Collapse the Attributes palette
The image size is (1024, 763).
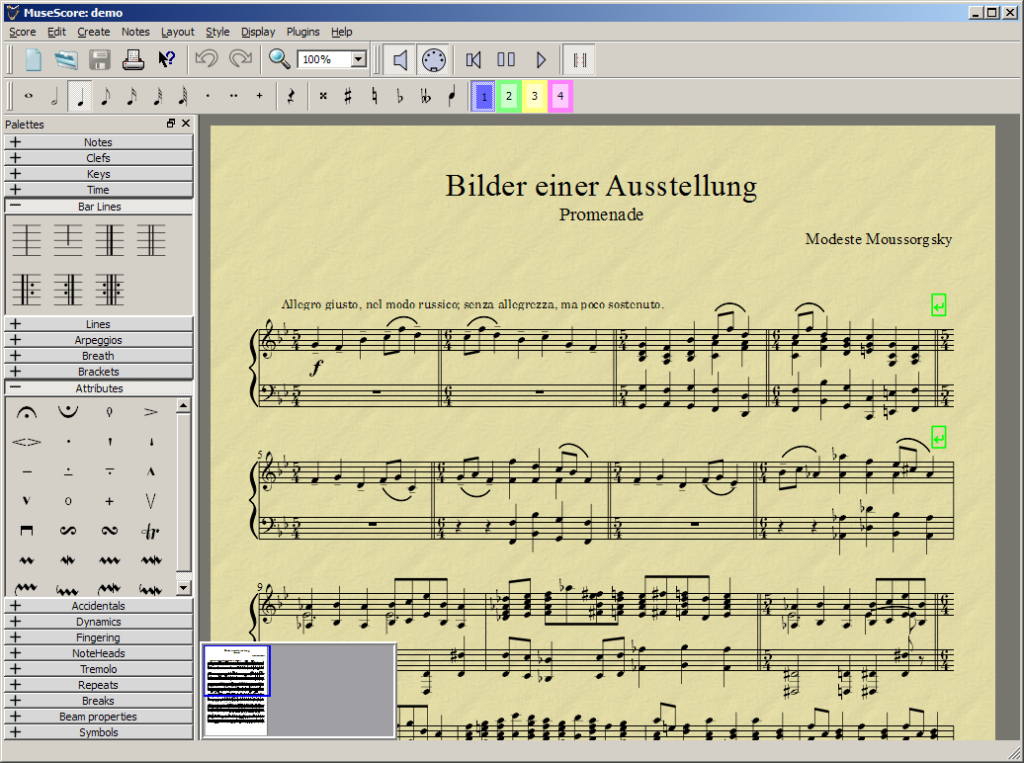pyautogui.click(x=99, y=388)
